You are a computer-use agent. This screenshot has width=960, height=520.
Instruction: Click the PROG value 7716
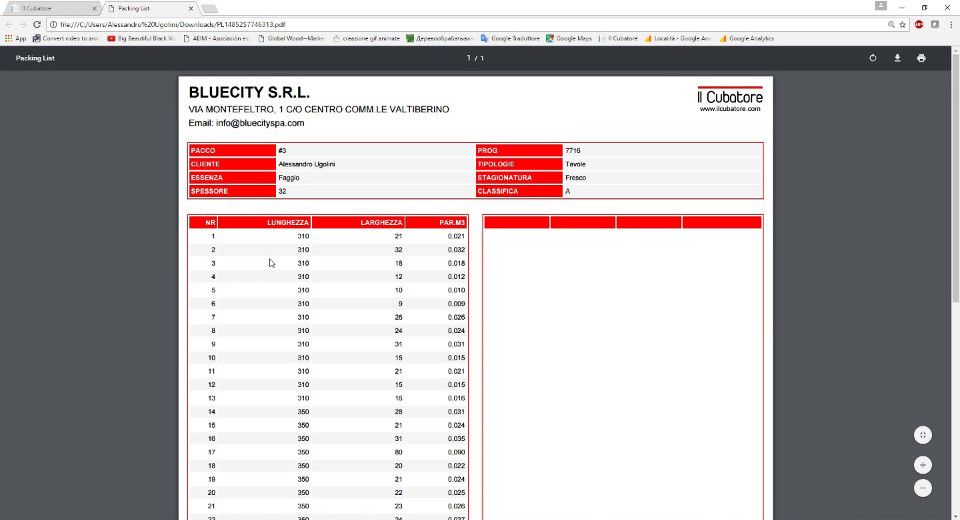click(x=573, y=151)
